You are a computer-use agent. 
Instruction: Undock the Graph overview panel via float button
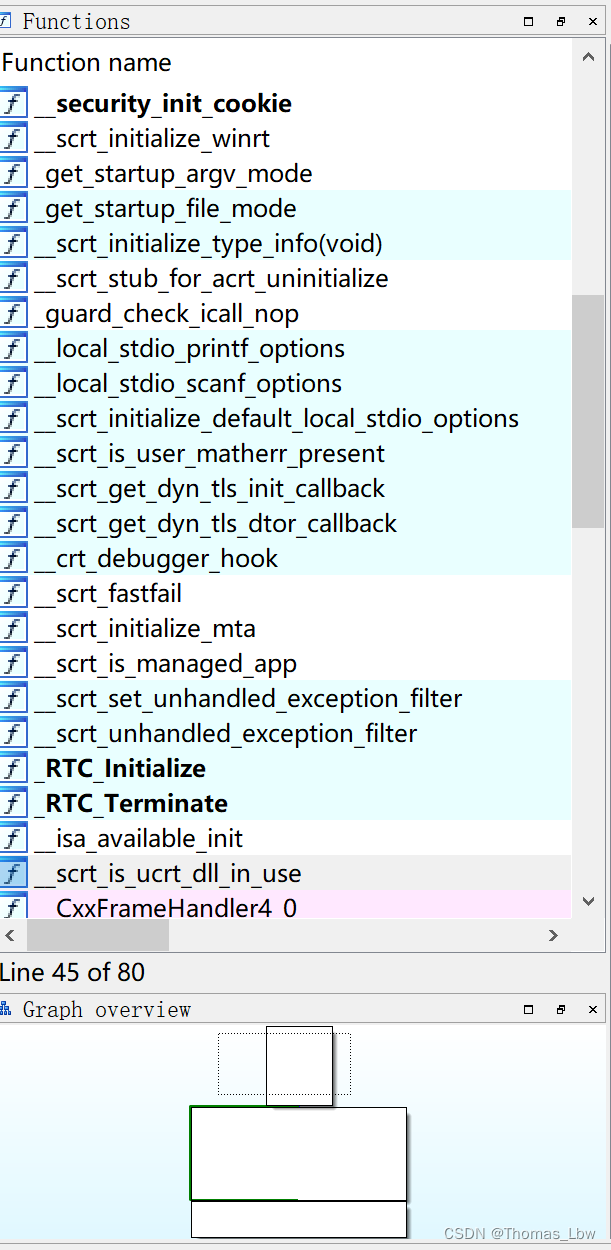pyautogui.click(x=560, y=1009)
